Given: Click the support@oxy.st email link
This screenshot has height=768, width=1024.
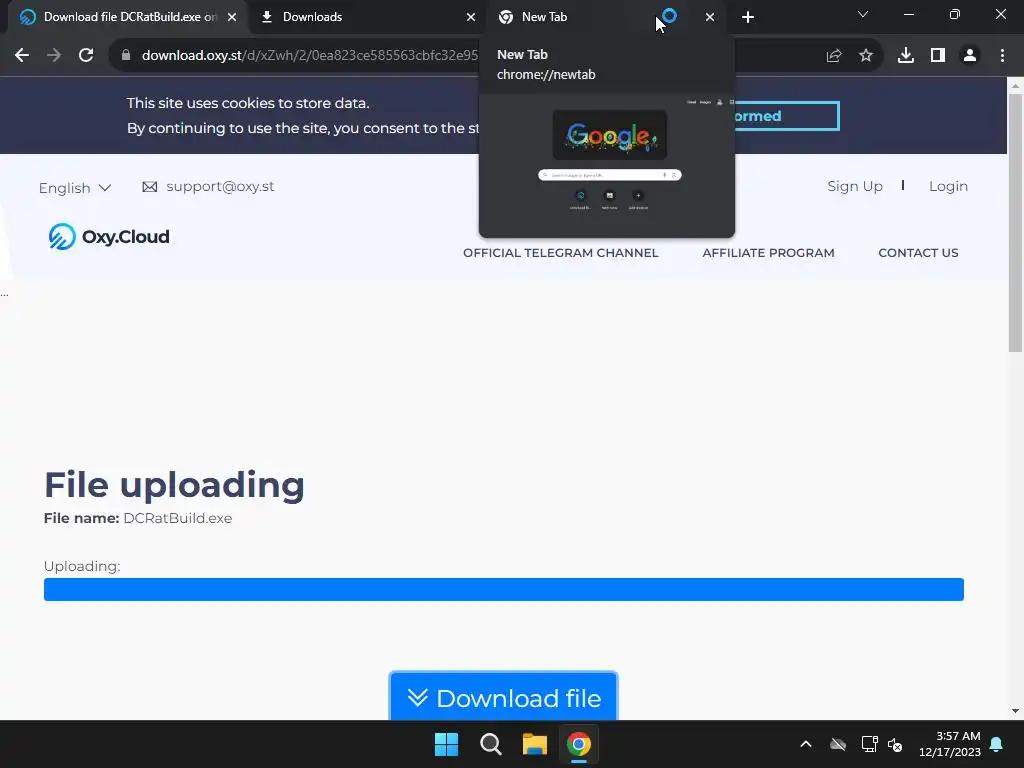Looking at the screenshot, I should [220, 187].
